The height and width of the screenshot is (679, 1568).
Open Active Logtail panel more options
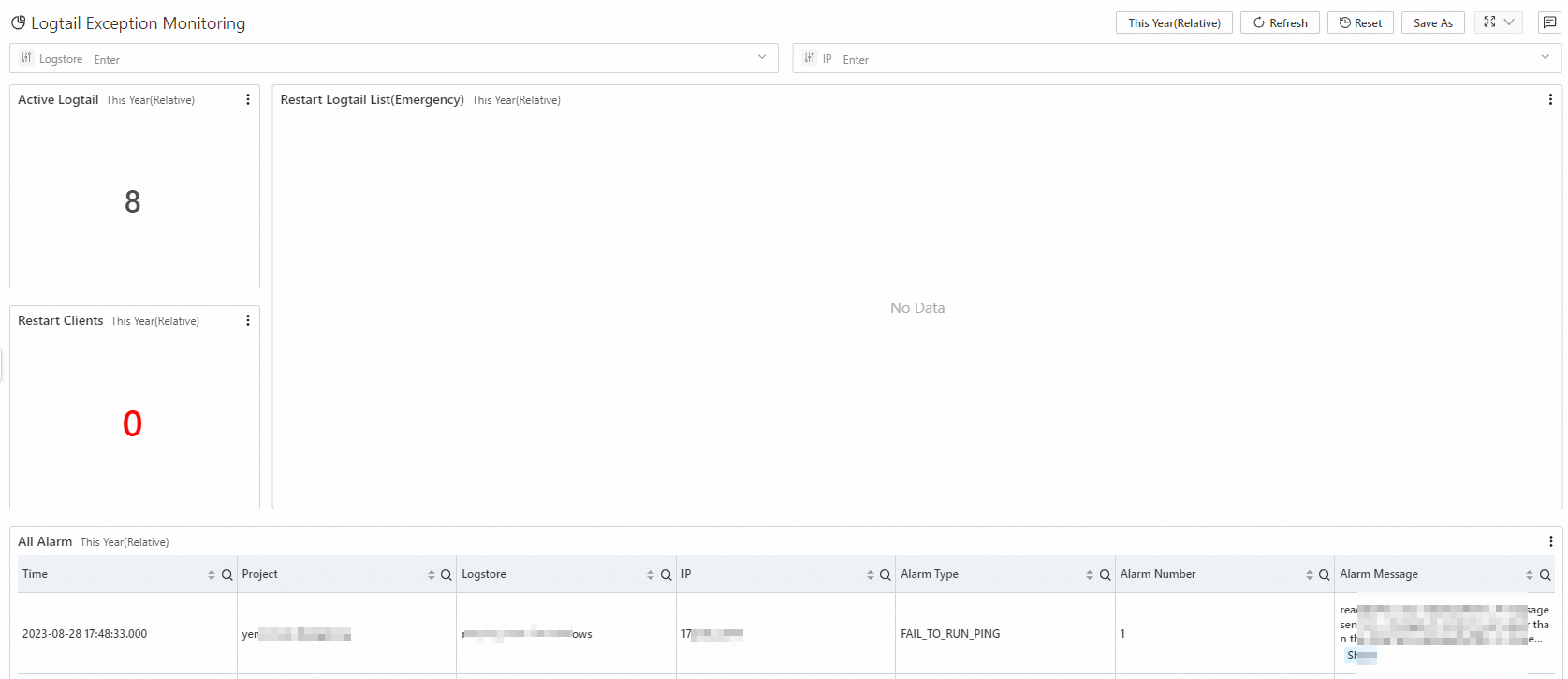click(x=248, y=99)
